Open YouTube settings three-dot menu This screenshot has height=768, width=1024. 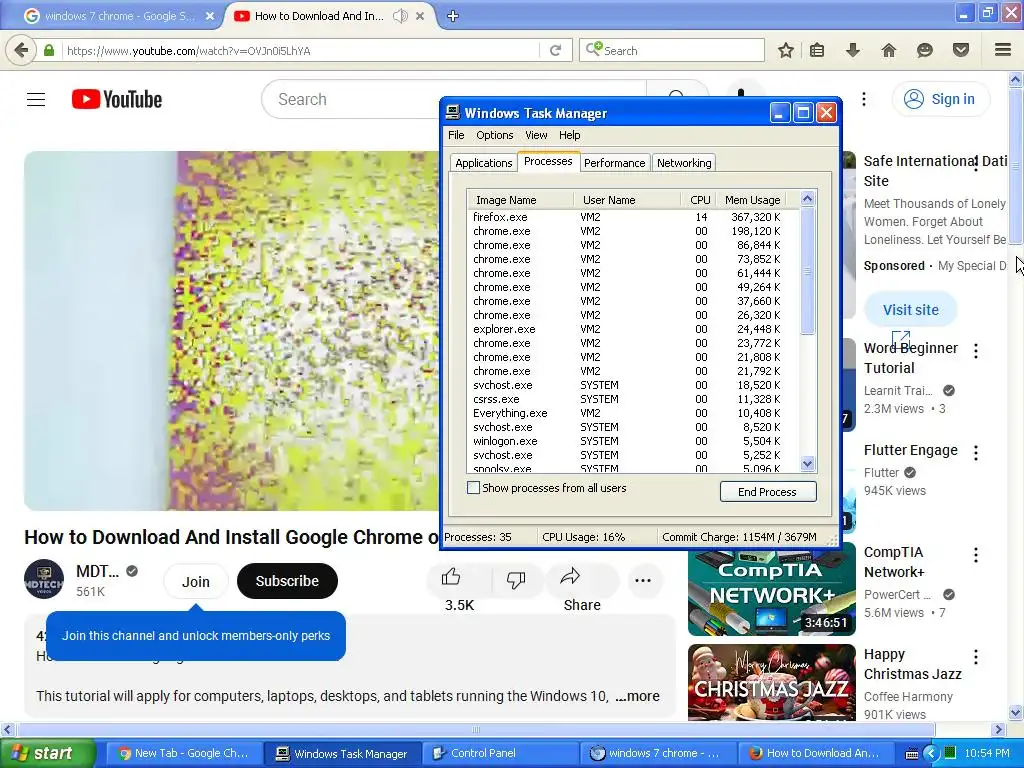[863, 99]
